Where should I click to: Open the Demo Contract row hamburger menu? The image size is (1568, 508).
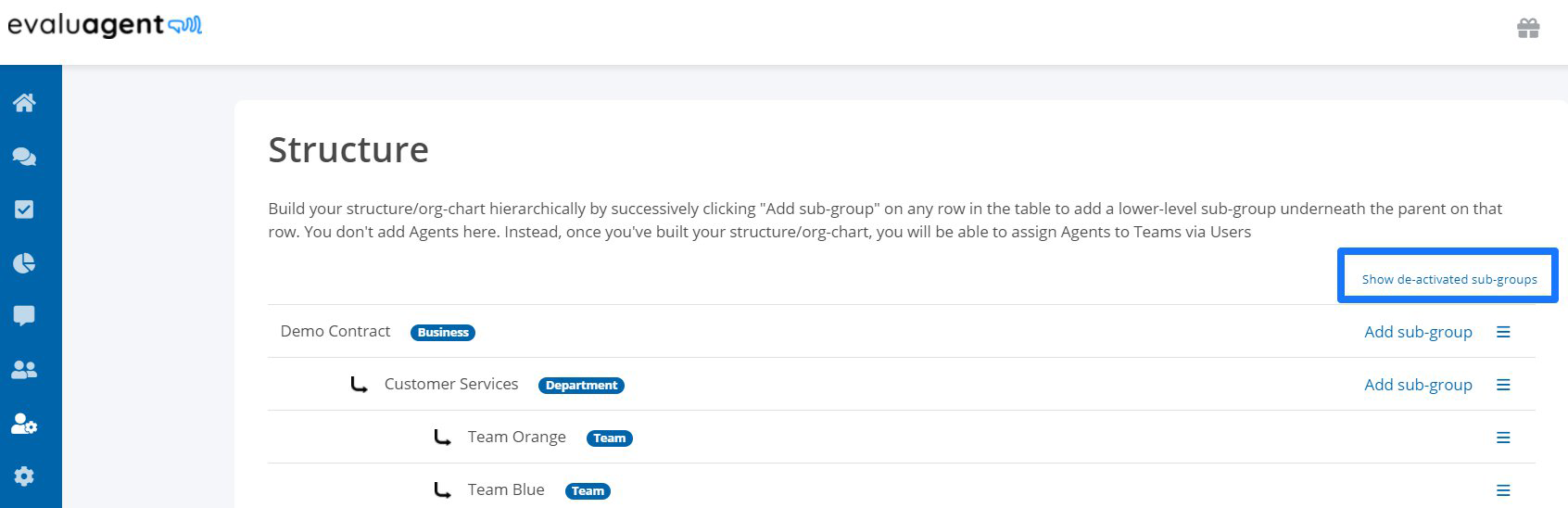pos(1503,332)
